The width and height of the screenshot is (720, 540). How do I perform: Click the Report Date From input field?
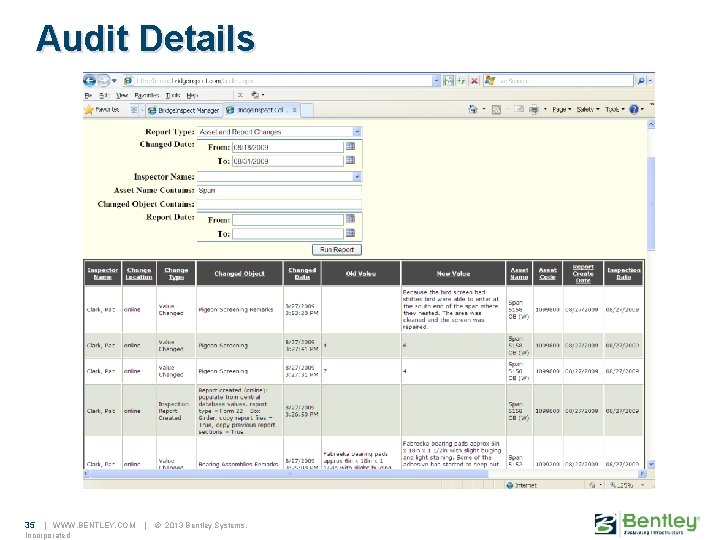coord(287,219)
